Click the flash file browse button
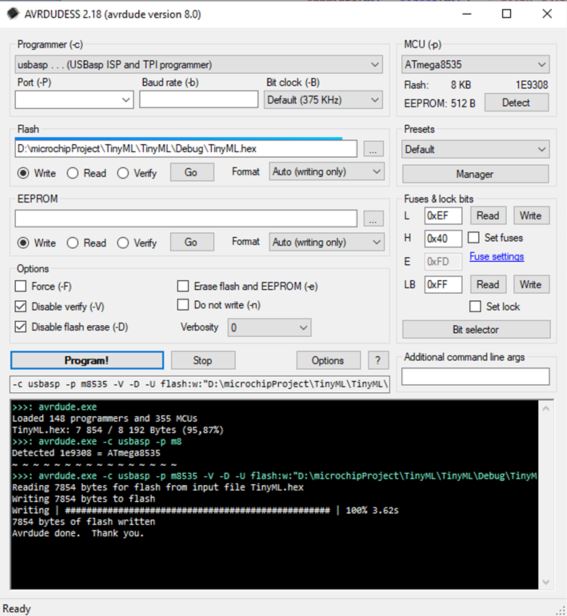567x616 pixels. point(373,149)
